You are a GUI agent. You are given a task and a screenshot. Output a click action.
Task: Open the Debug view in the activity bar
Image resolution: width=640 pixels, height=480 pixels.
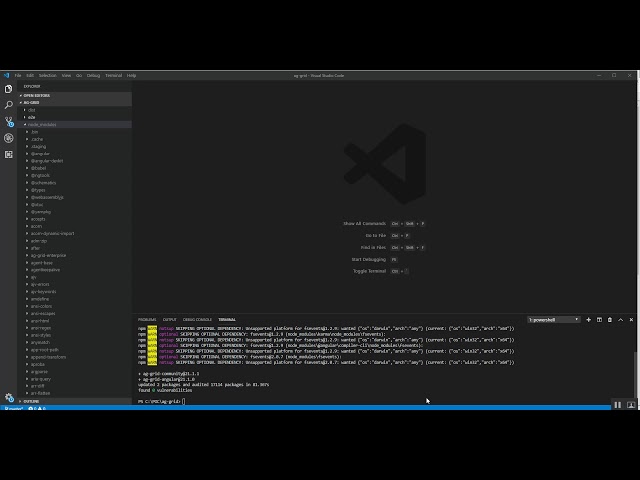(9, 138)
